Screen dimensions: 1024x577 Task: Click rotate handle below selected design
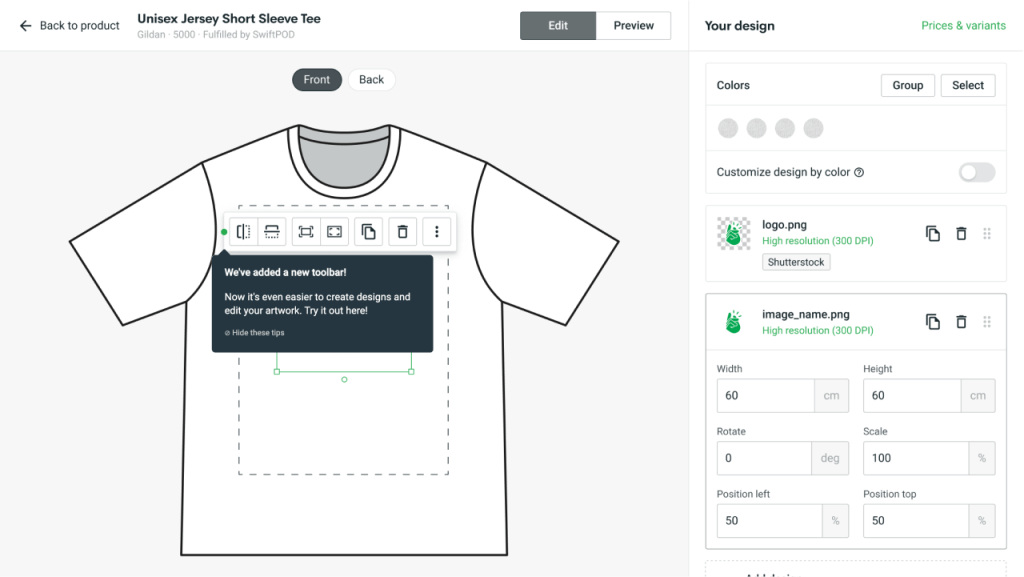(x=344, y=380)
